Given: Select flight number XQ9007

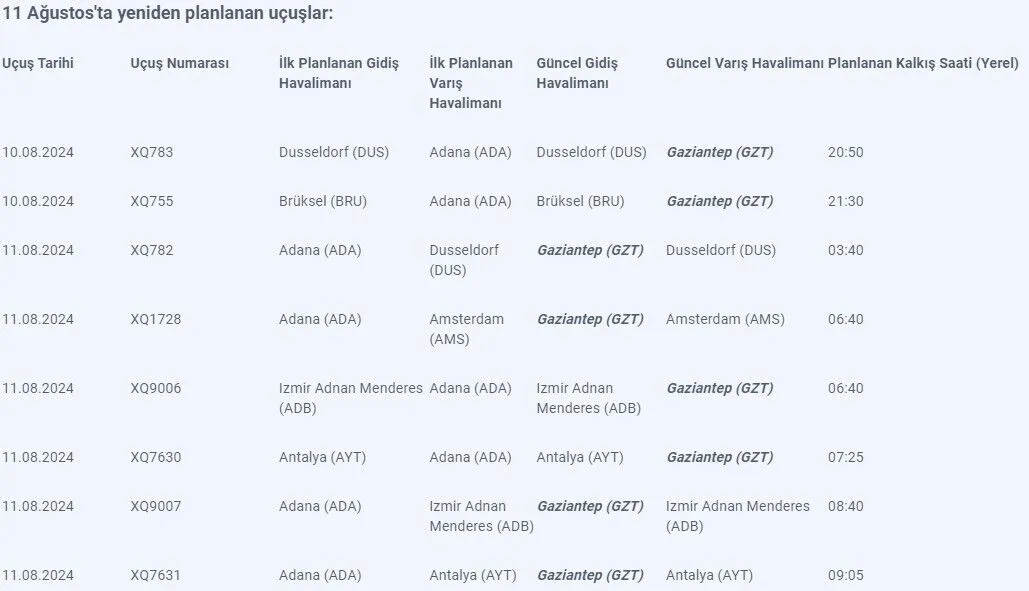Looking at the screenshot, I should click(156, 506).
